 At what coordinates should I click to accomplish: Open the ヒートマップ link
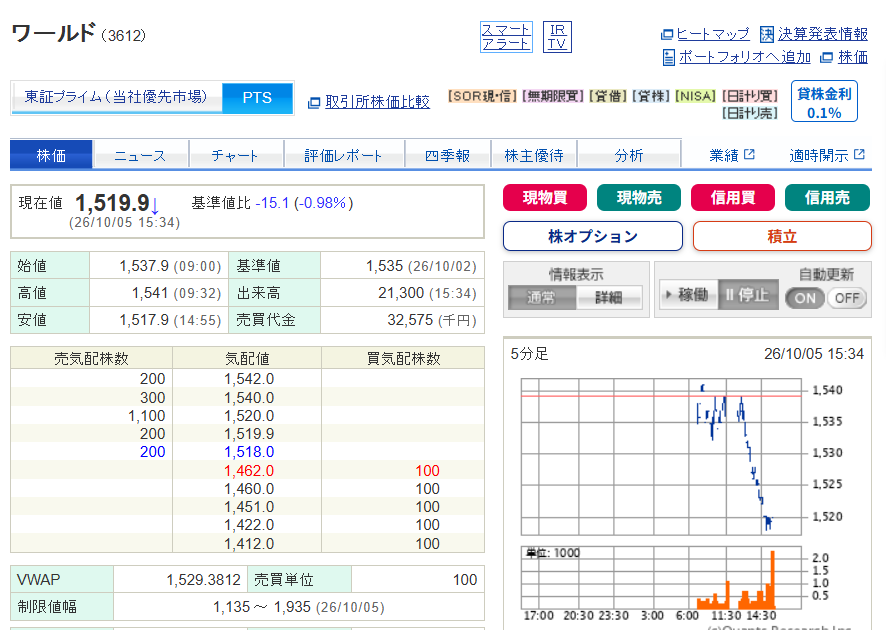(x=713, y=34)
